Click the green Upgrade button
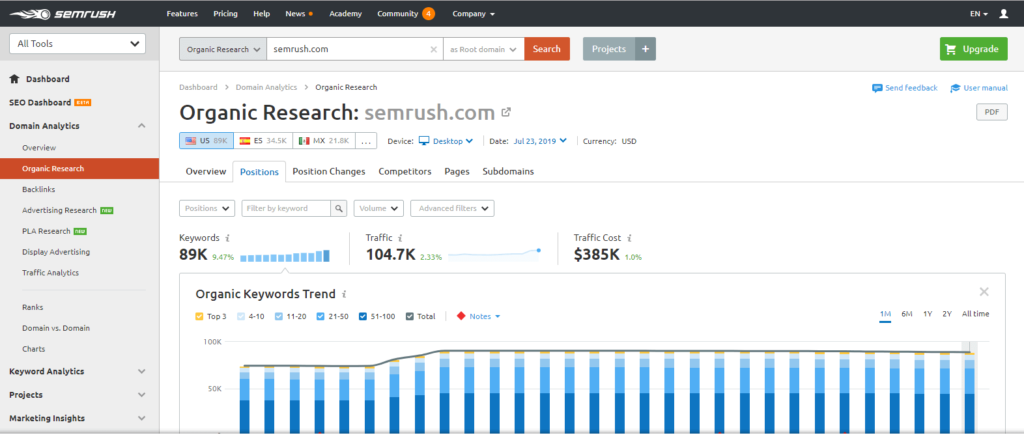The width and height of the screenshot is (1024, 444). click(x=974, y=49)
